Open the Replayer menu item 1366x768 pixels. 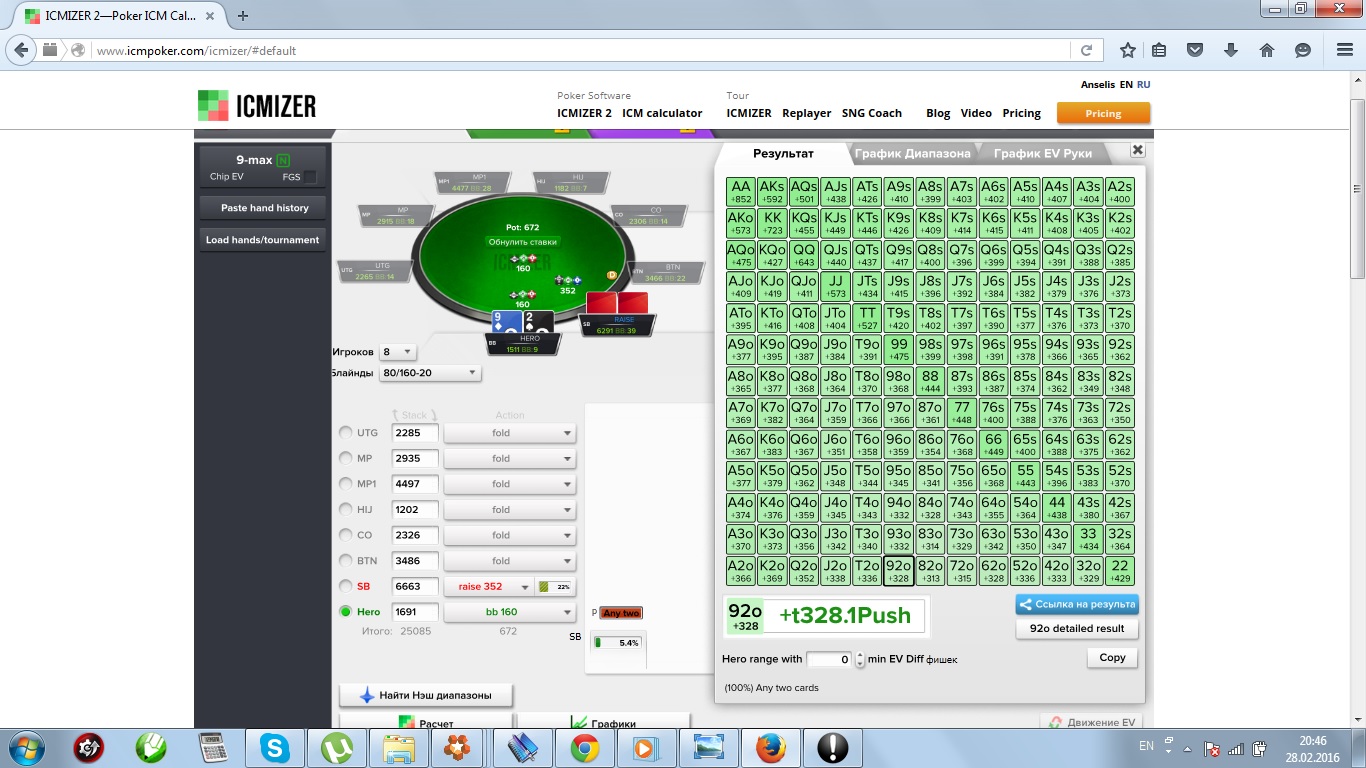(807, 113)
